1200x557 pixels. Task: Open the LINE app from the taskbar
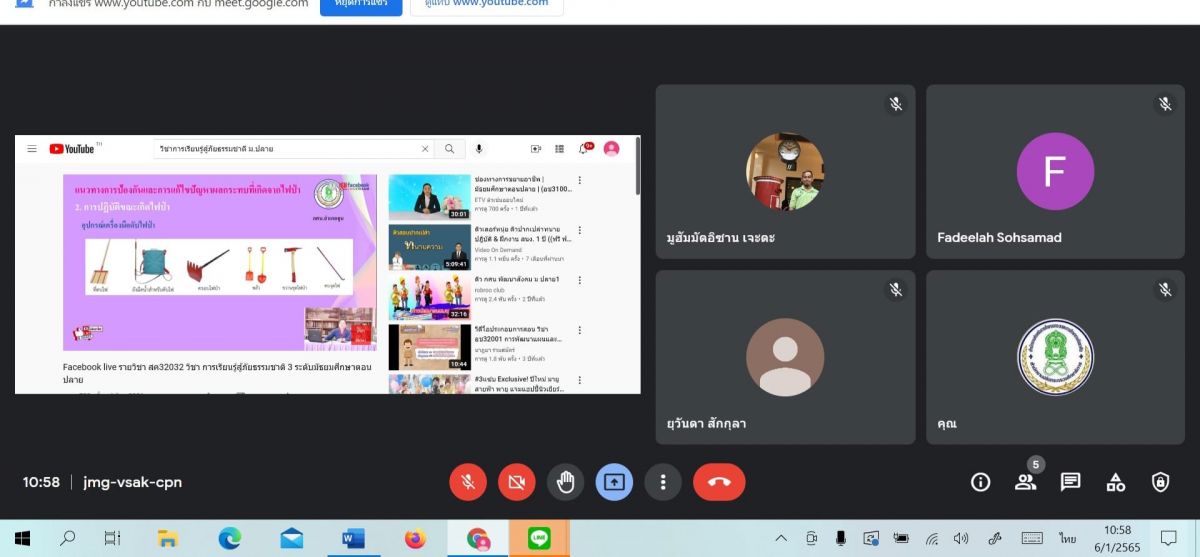539,539
